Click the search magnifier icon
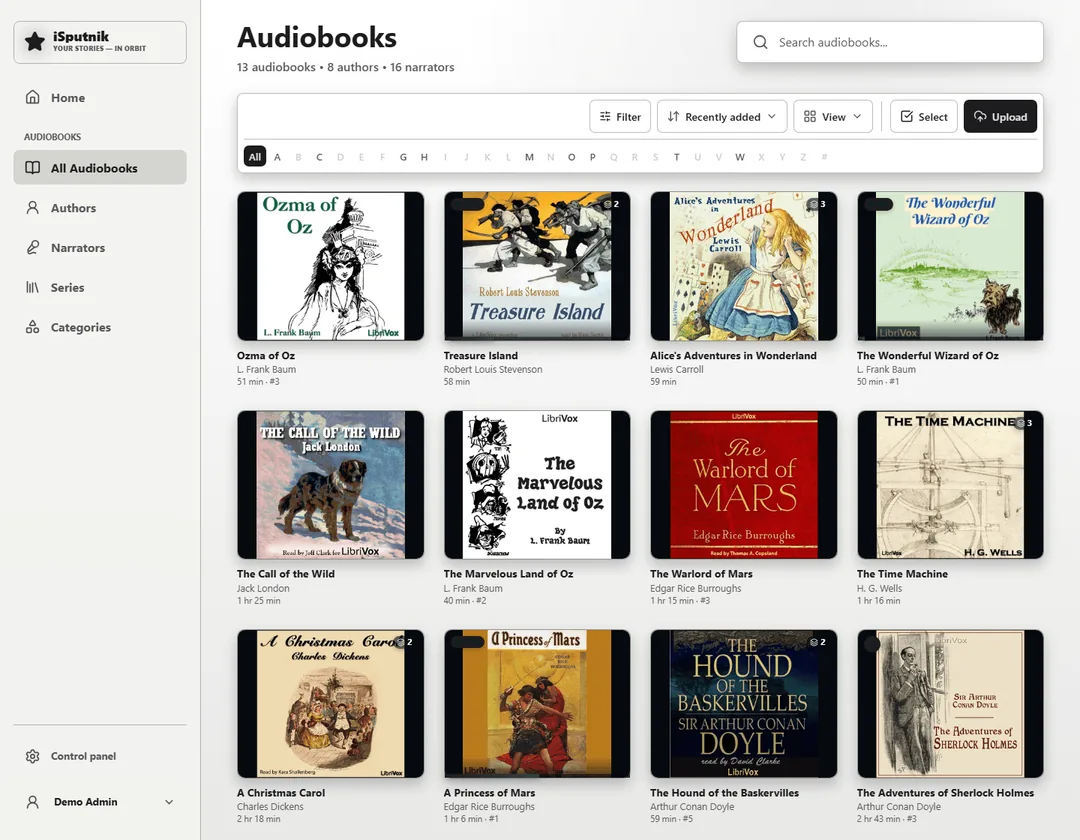Viewport: 1080px width, 840px height. [760, 42]
